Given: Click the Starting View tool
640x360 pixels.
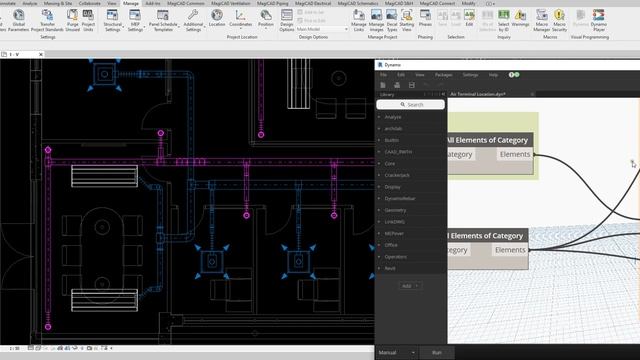Looking at the screenshot, I should point(407,20).
